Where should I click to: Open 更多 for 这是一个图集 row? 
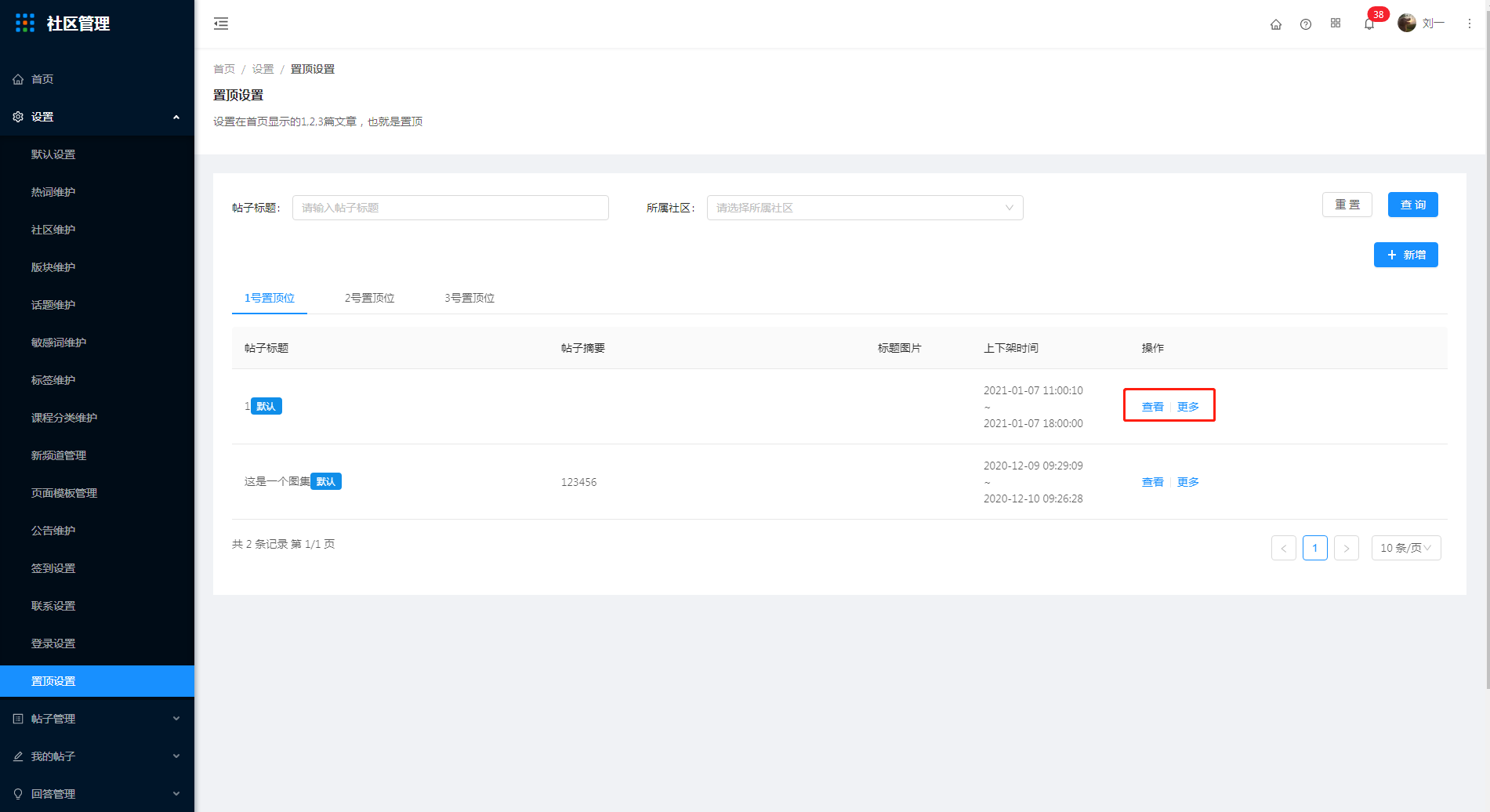click(1188, 482)
